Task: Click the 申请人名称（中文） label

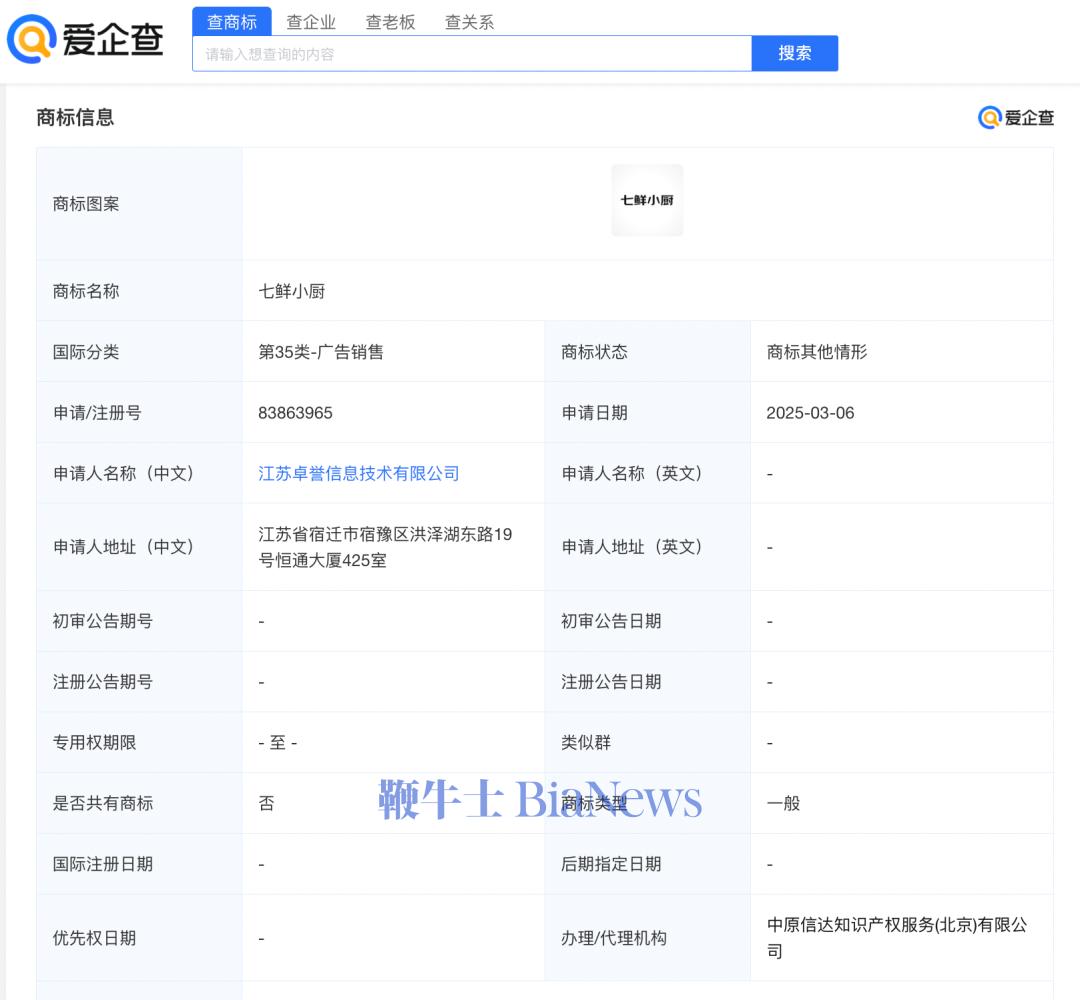Action: [123, 473]
